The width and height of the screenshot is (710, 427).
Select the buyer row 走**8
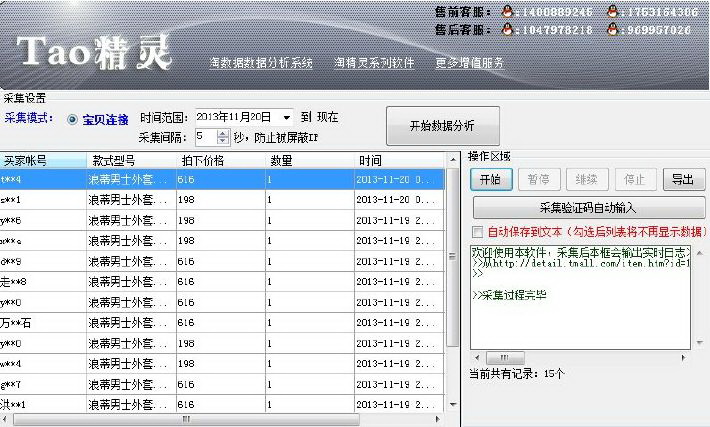click(x=222, y=282)
